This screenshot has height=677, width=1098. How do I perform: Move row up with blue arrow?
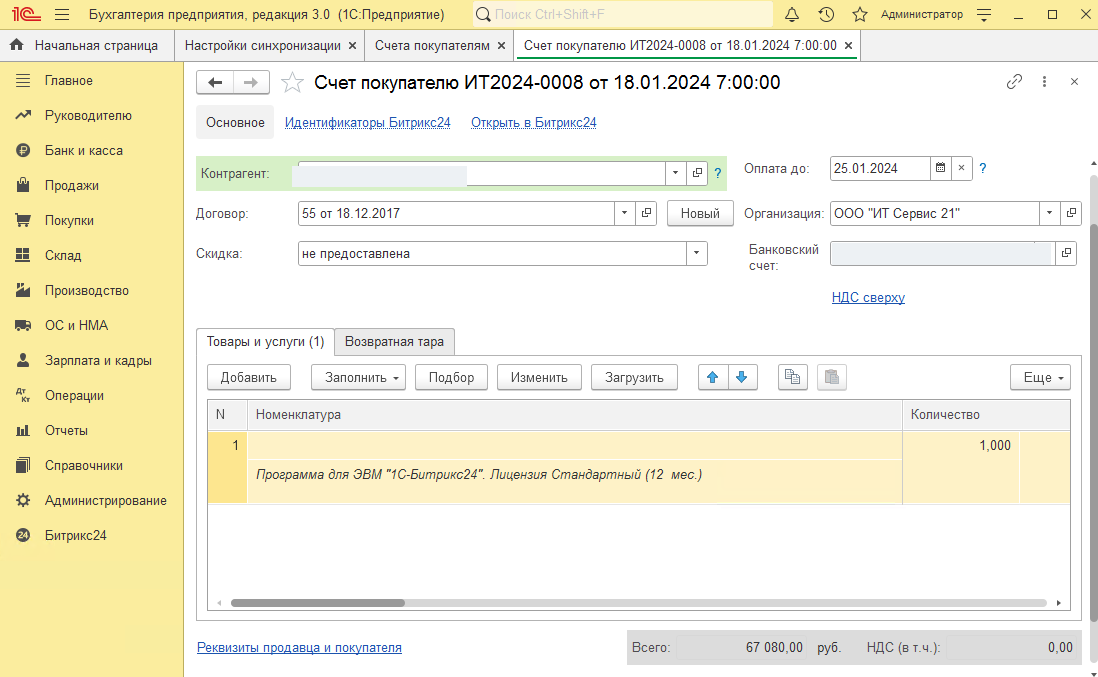(712, 377)
